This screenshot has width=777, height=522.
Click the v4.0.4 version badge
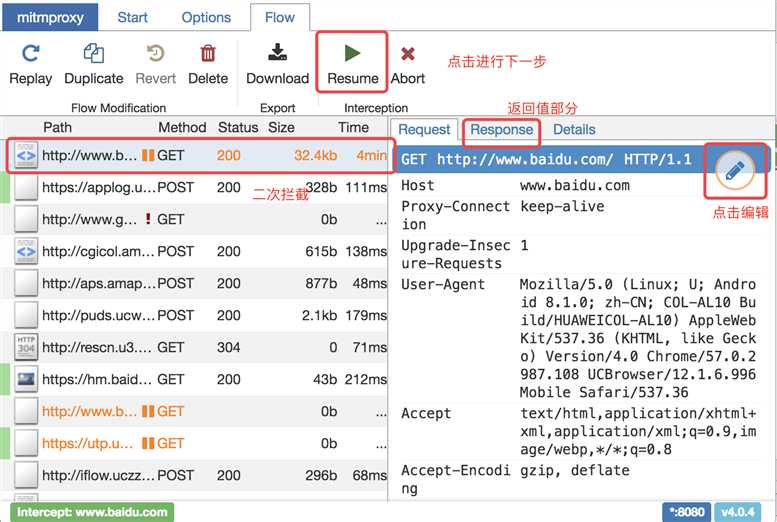point(738,512)
